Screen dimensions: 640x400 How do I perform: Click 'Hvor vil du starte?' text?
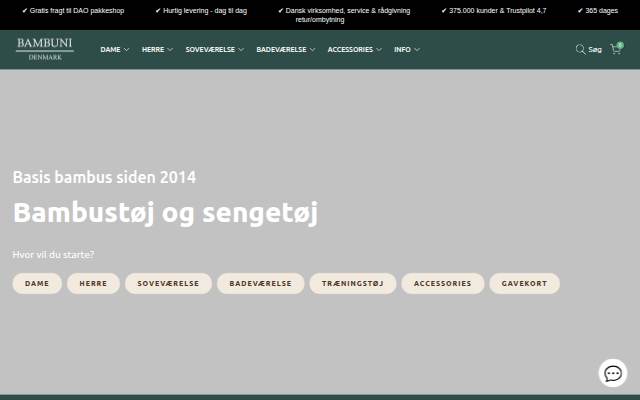(x=53, y=255)
